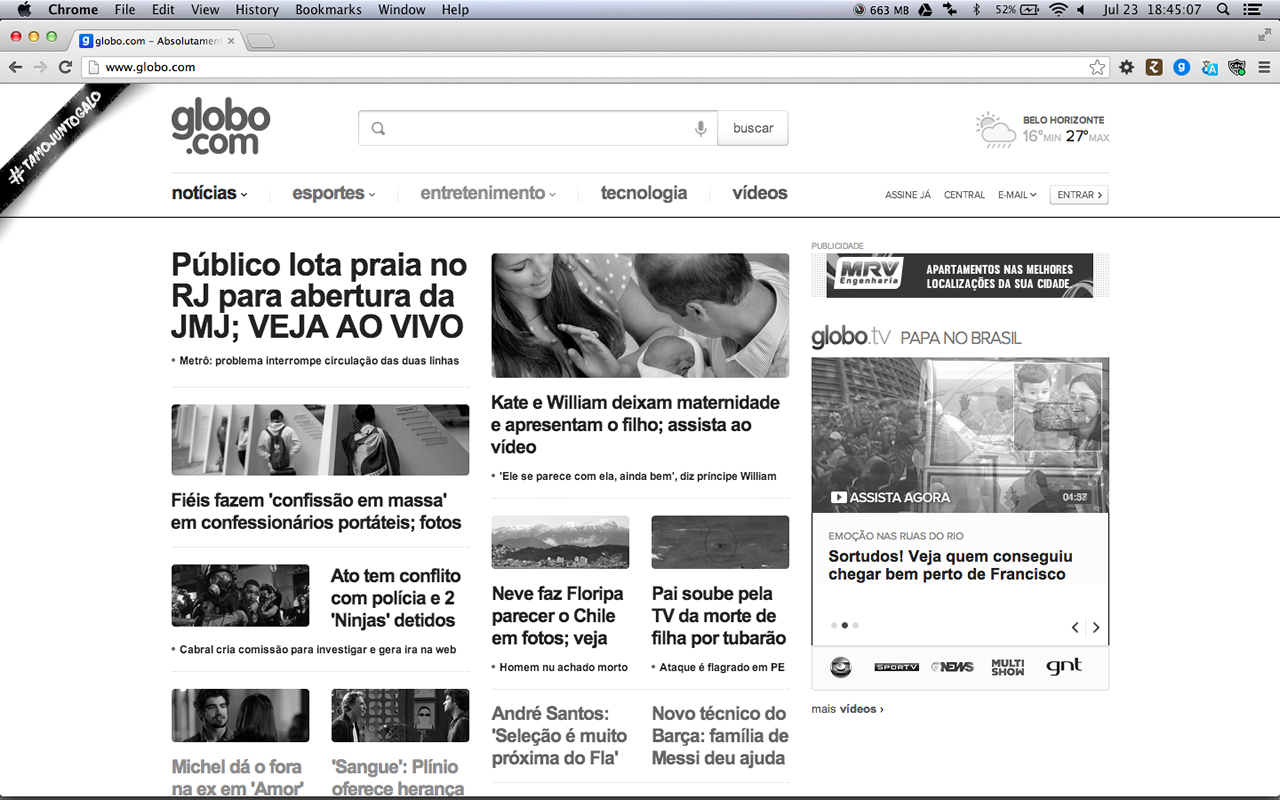1280x800 pixels.
Task: Click the Multishow channel icon
Action: click(x=1007, y=666)
